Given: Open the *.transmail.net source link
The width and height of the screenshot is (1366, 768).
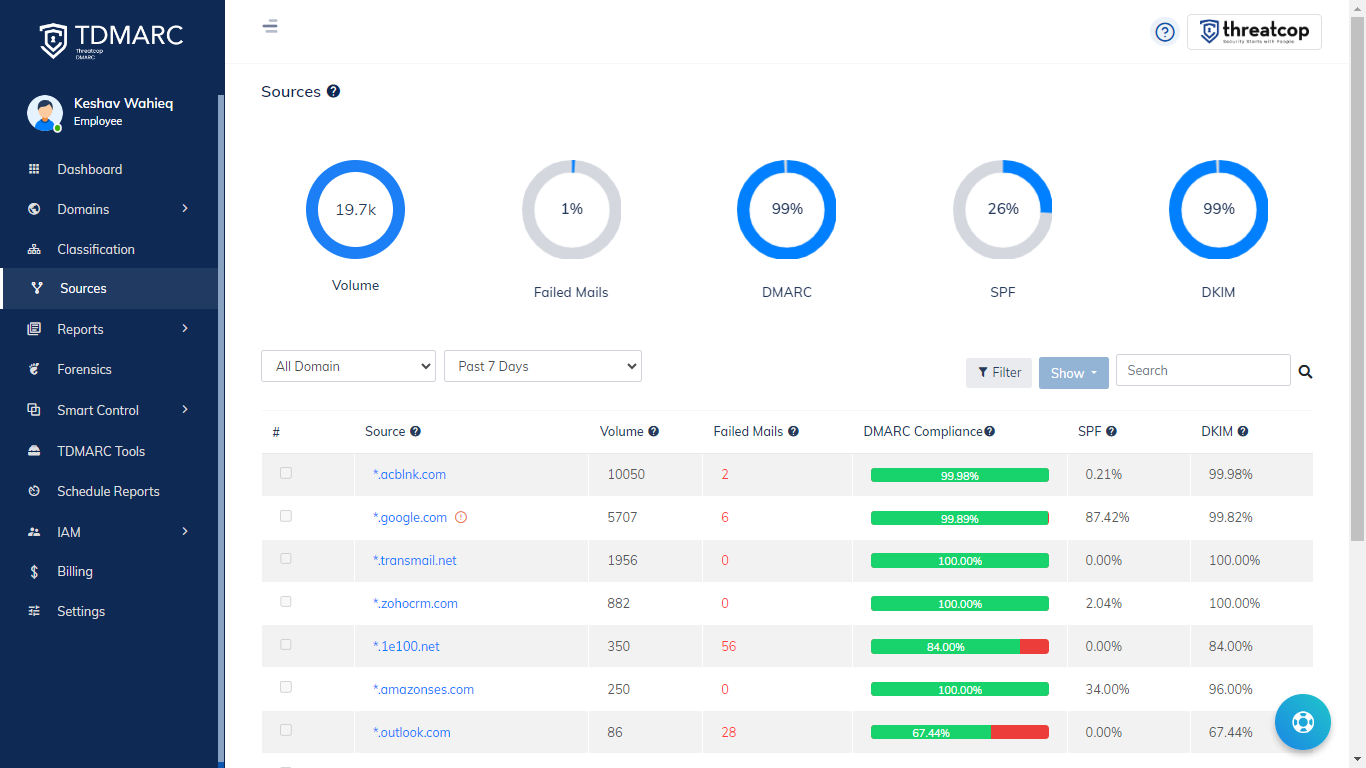Looking at the screenshot, I should click(x=415, y=561).
